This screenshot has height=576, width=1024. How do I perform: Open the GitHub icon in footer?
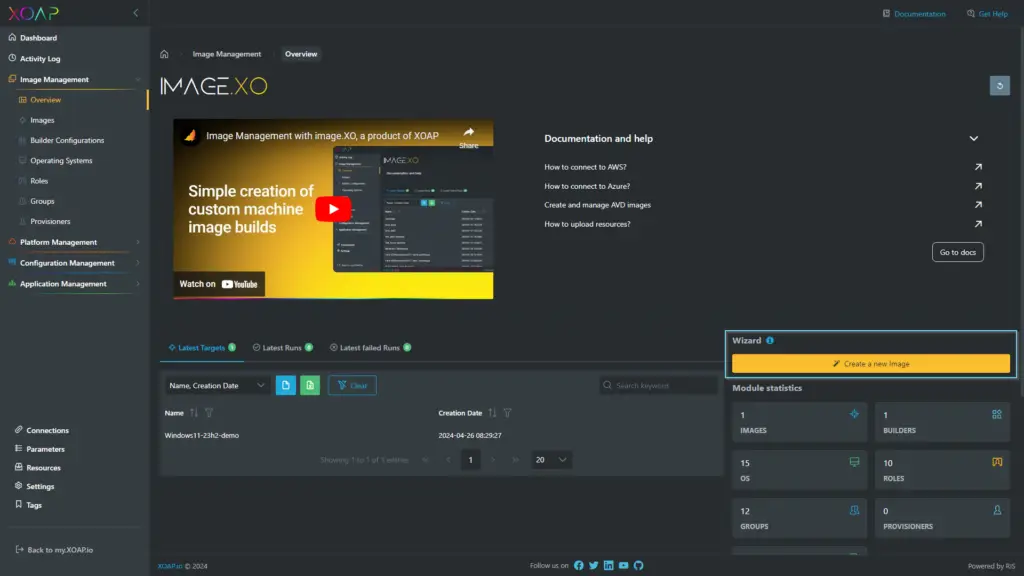pyautogui.click(x=638, y=566)
